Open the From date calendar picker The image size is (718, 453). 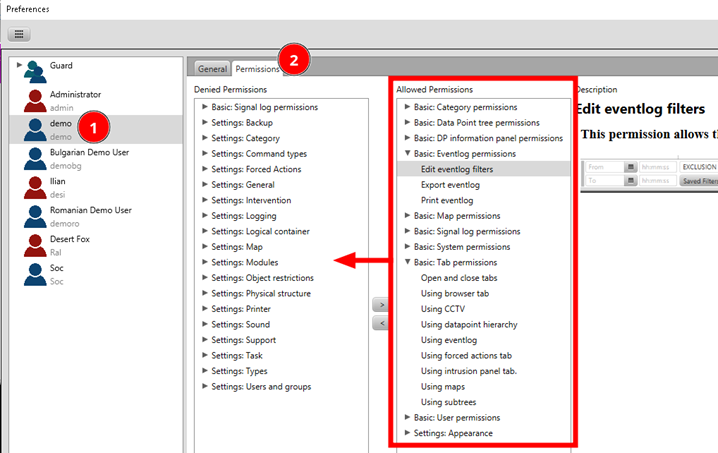(631, 167)
